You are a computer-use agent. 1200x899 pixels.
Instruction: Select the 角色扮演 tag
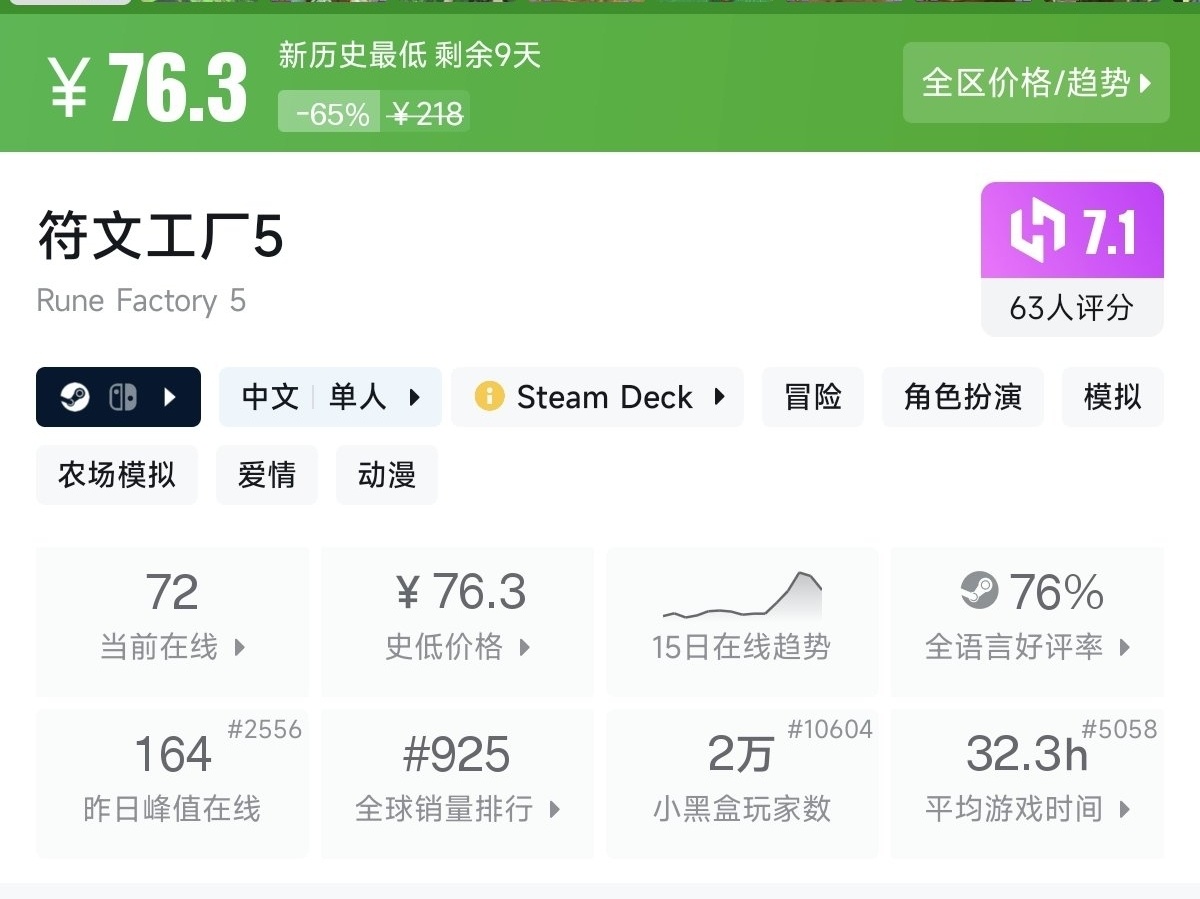(962, 397)
